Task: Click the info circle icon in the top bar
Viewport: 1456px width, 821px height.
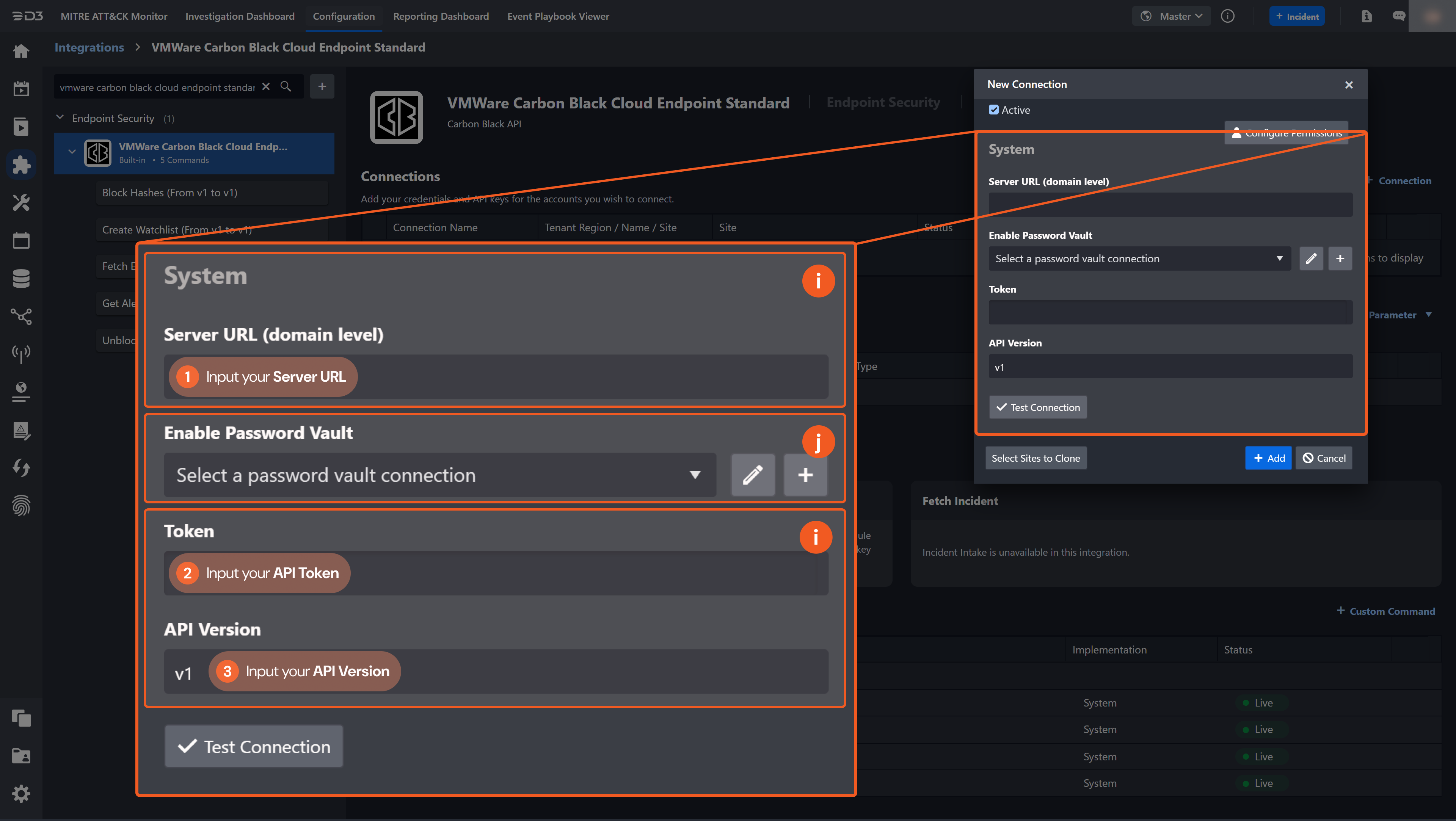Action: [1227, 16]
